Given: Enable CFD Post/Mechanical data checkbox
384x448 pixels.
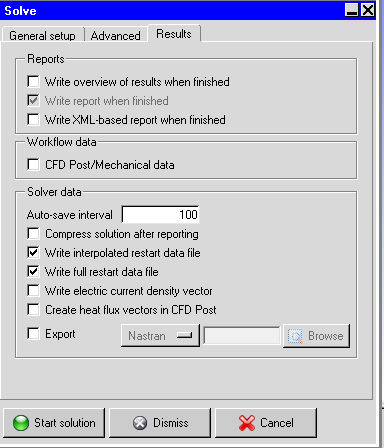Looking at the screenshot, I should click(x=33, y=165).
